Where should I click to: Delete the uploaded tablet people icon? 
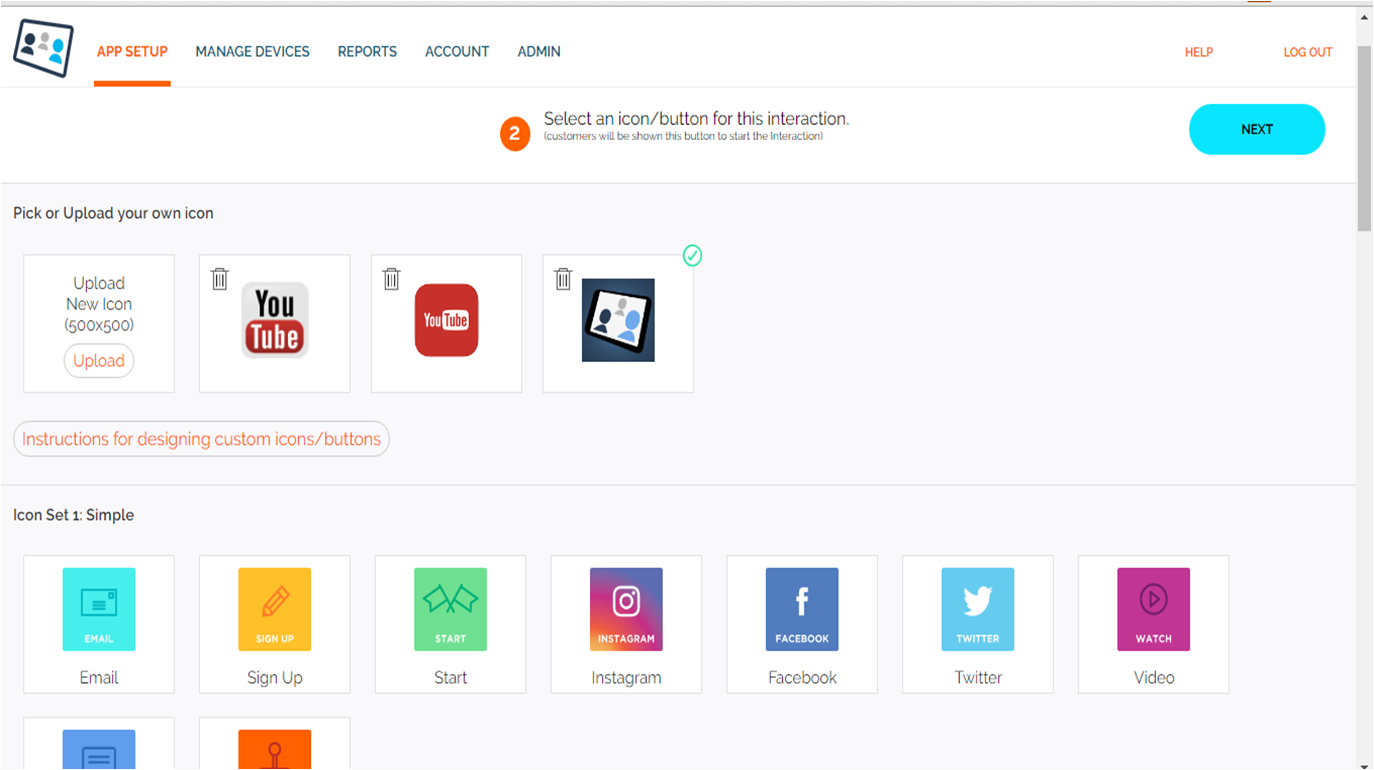564,279
